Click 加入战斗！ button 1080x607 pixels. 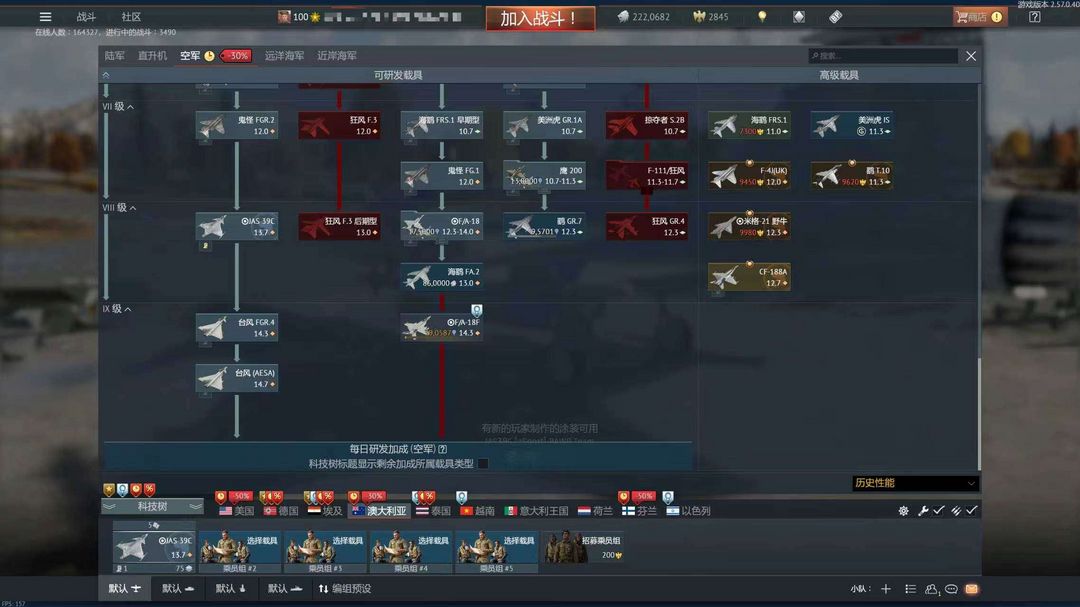540,19
